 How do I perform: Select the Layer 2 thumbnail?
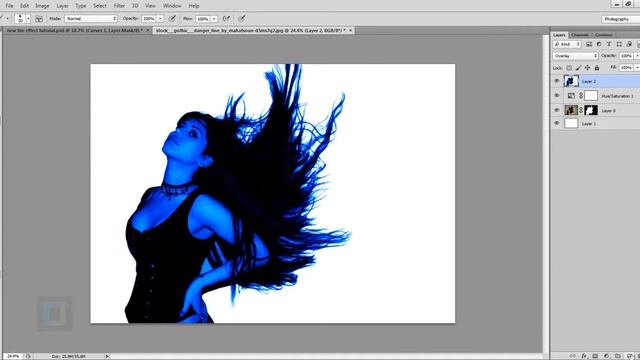[571, 81]
